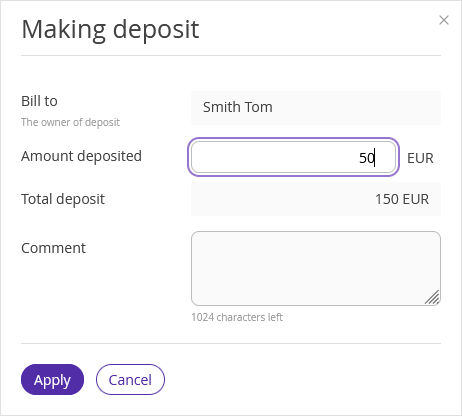Click the value 50 in amount field
The width and height of the screenshot is (462, 416).
pos(367,158)
